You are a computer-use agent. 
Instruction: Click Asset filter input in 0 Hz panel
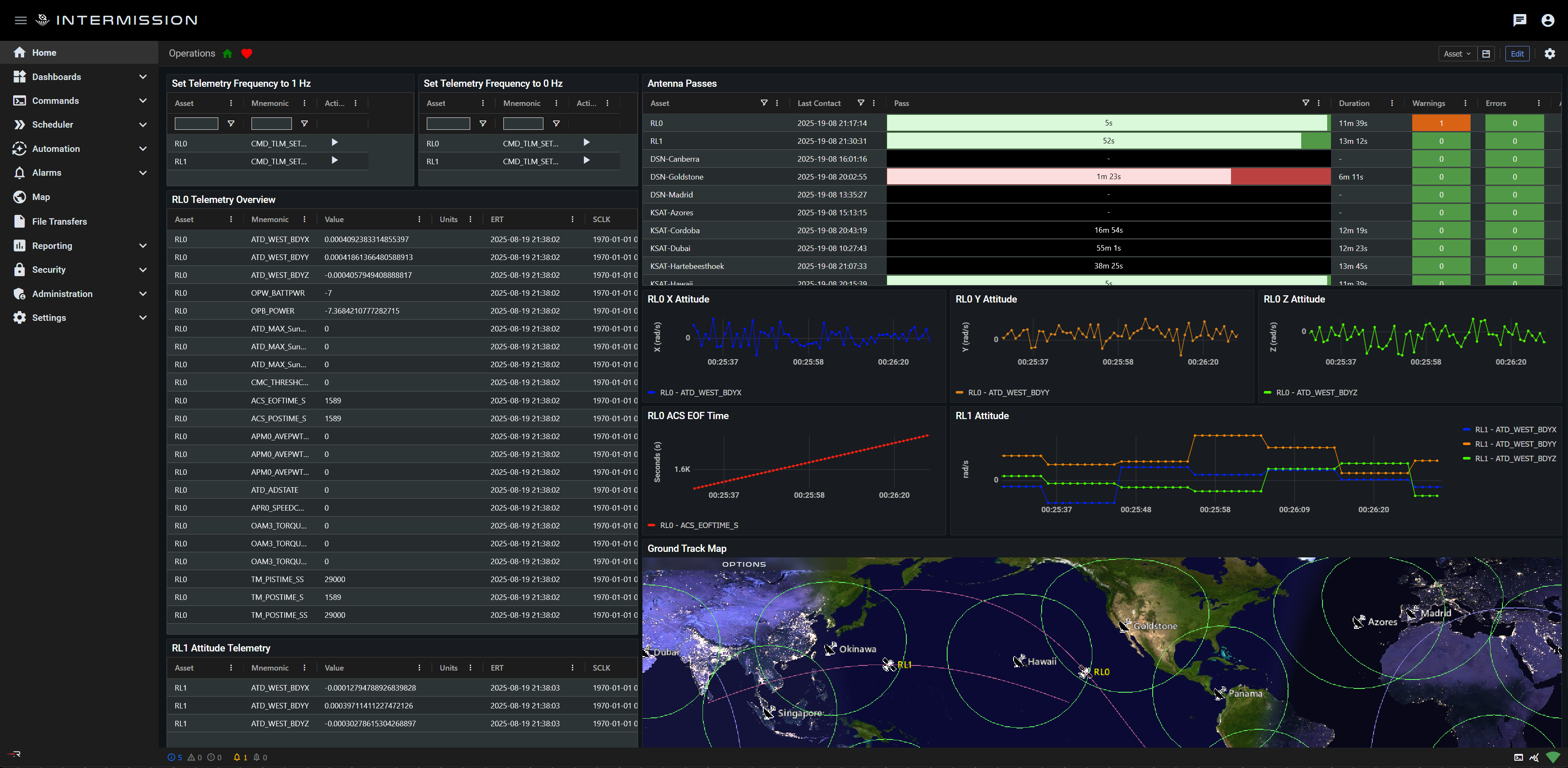(448, 123)
